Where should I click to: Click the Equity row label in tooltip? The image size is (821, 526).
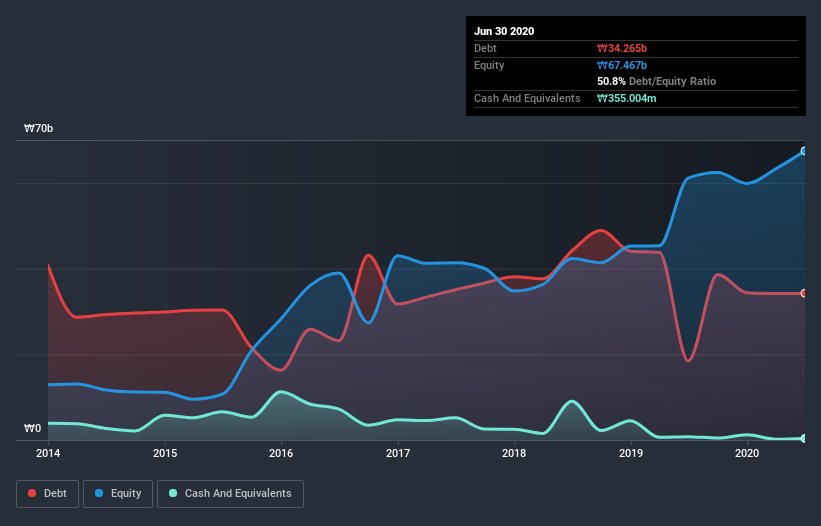[x=489, y=65]
